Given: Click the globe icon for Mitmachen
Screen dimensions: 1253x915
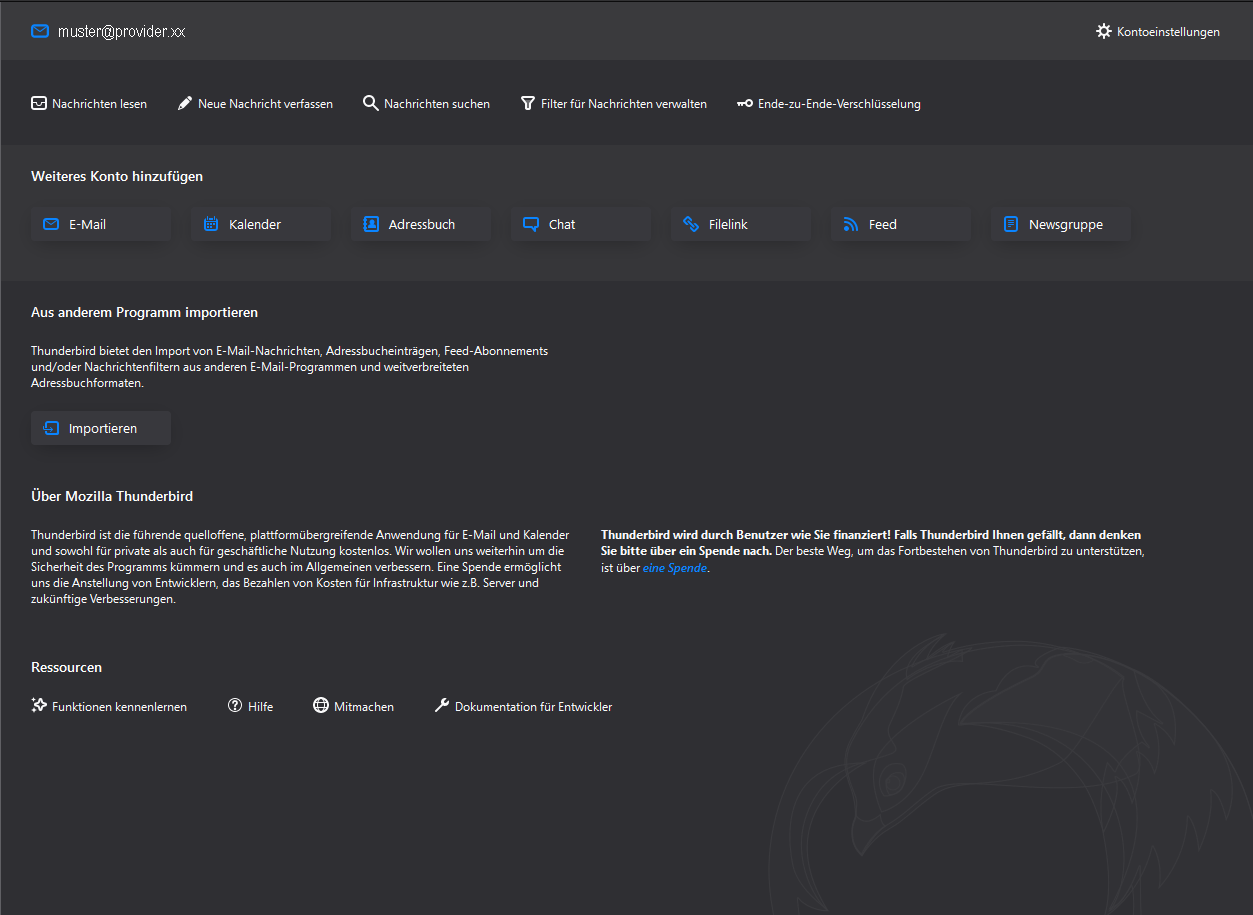Looking at the screenshot, I should tap(321, 705).
